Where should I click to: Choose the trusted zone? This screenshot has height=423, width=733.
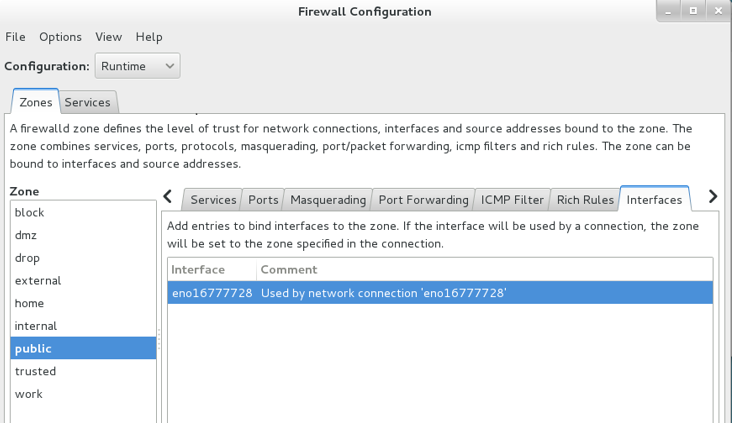pos(83,371)
